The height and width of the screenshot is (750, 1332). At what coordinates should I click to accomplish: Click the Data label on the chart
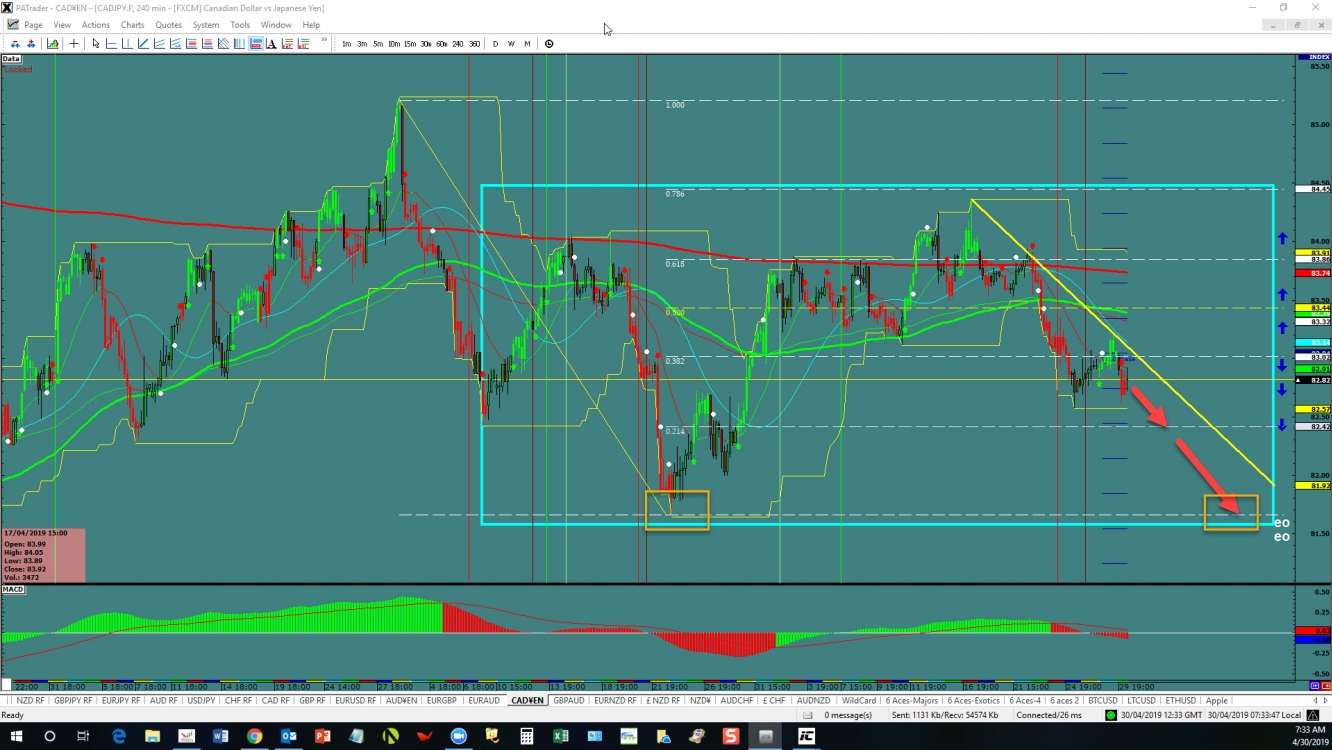pos(11,59)
